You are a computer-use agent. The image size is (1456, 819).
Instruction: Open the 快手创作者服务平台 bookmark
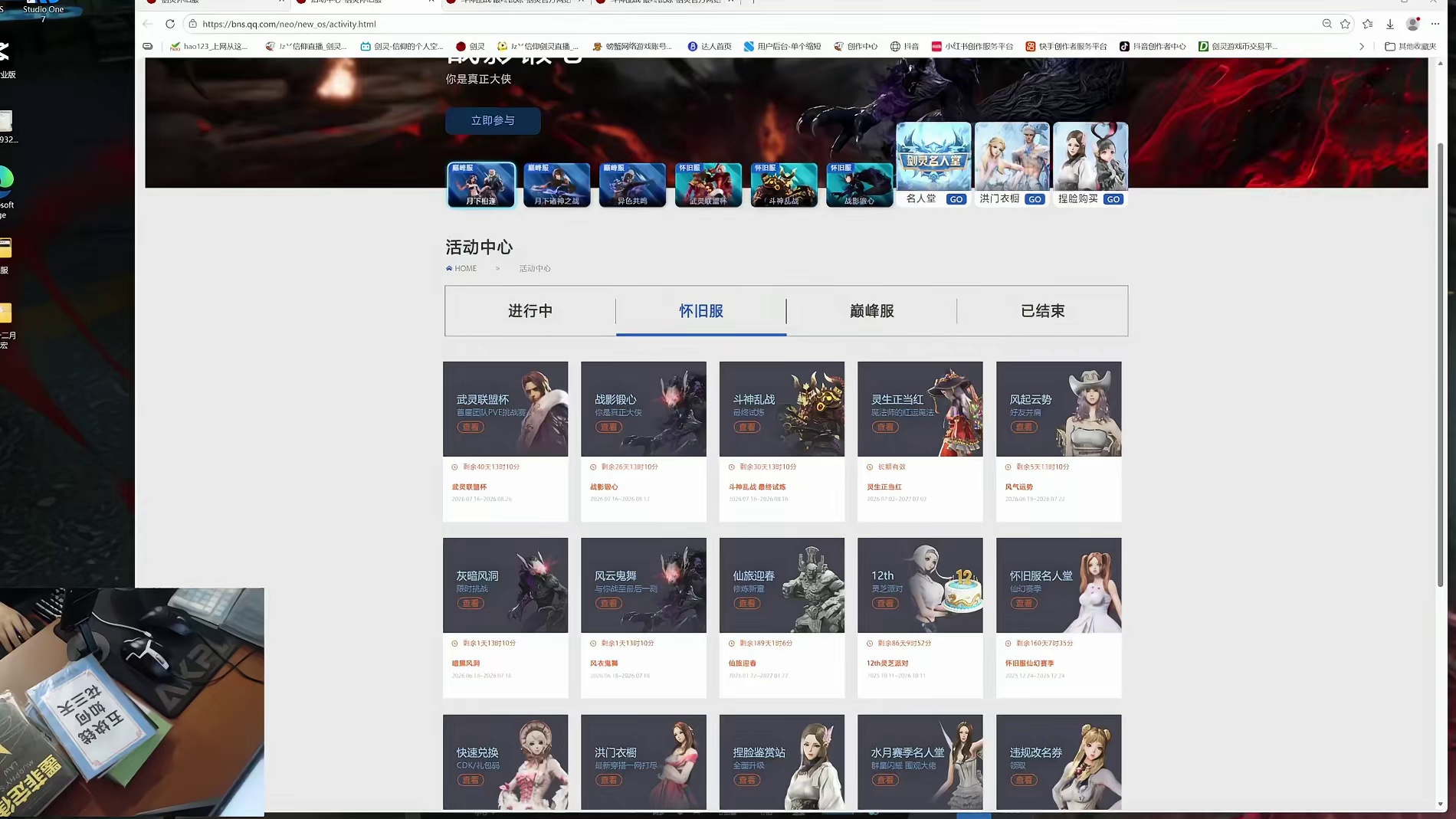[1066, 46]
